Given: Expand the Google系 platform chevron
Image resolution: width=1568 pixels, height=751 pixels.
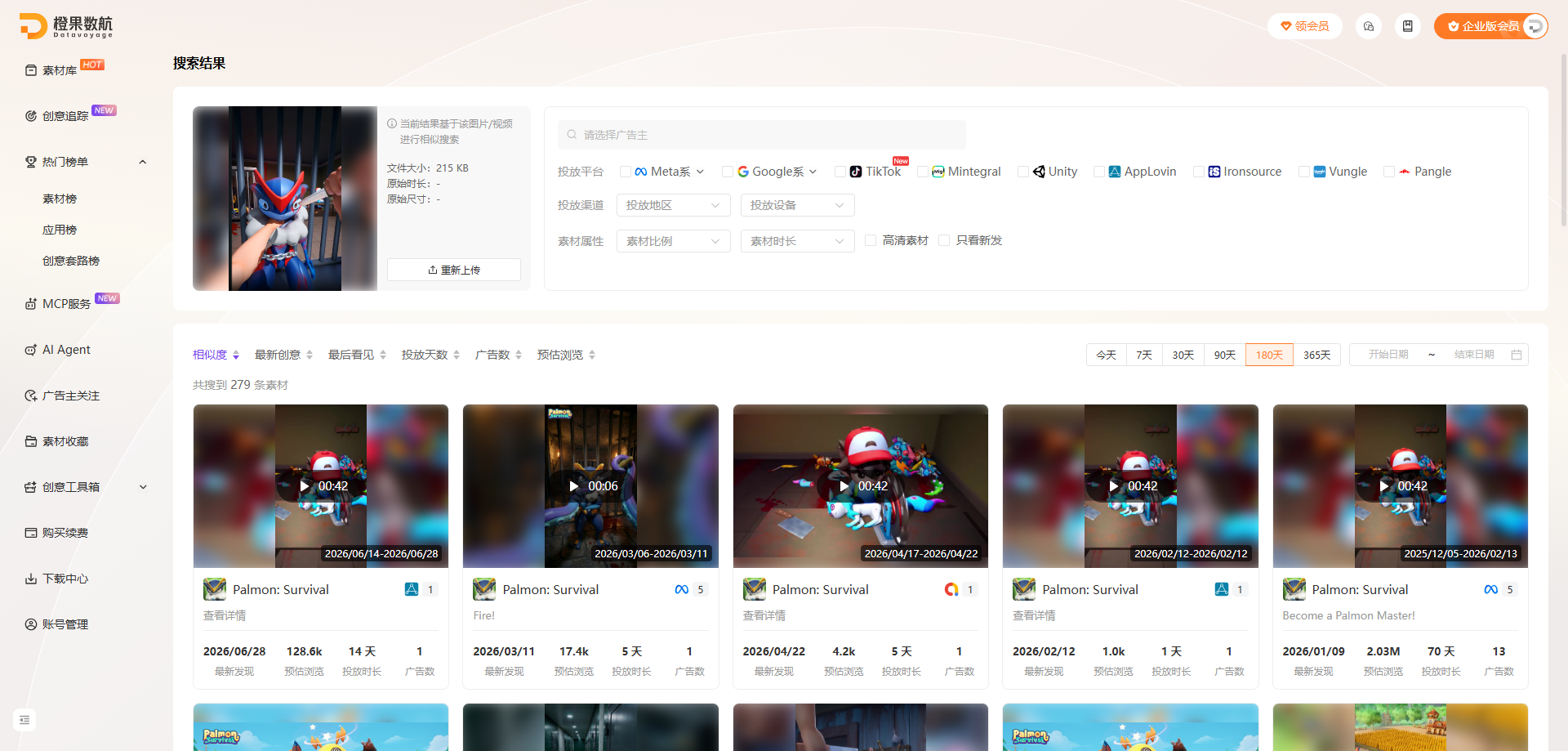Looking at the screenshot, I should click(813, 172).
